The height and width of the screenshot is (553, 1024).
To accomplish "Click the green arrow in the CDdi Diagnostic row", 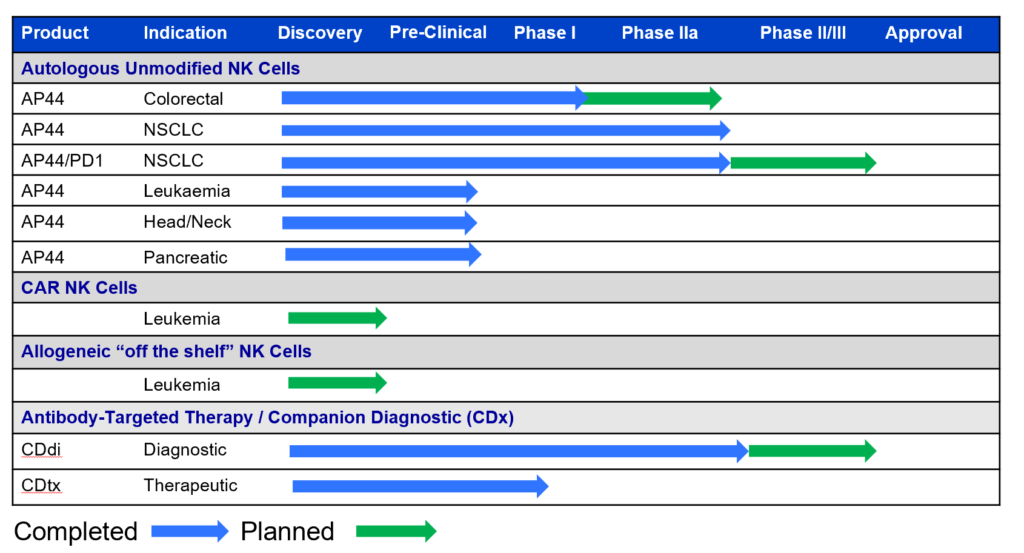I will [812, 451].
